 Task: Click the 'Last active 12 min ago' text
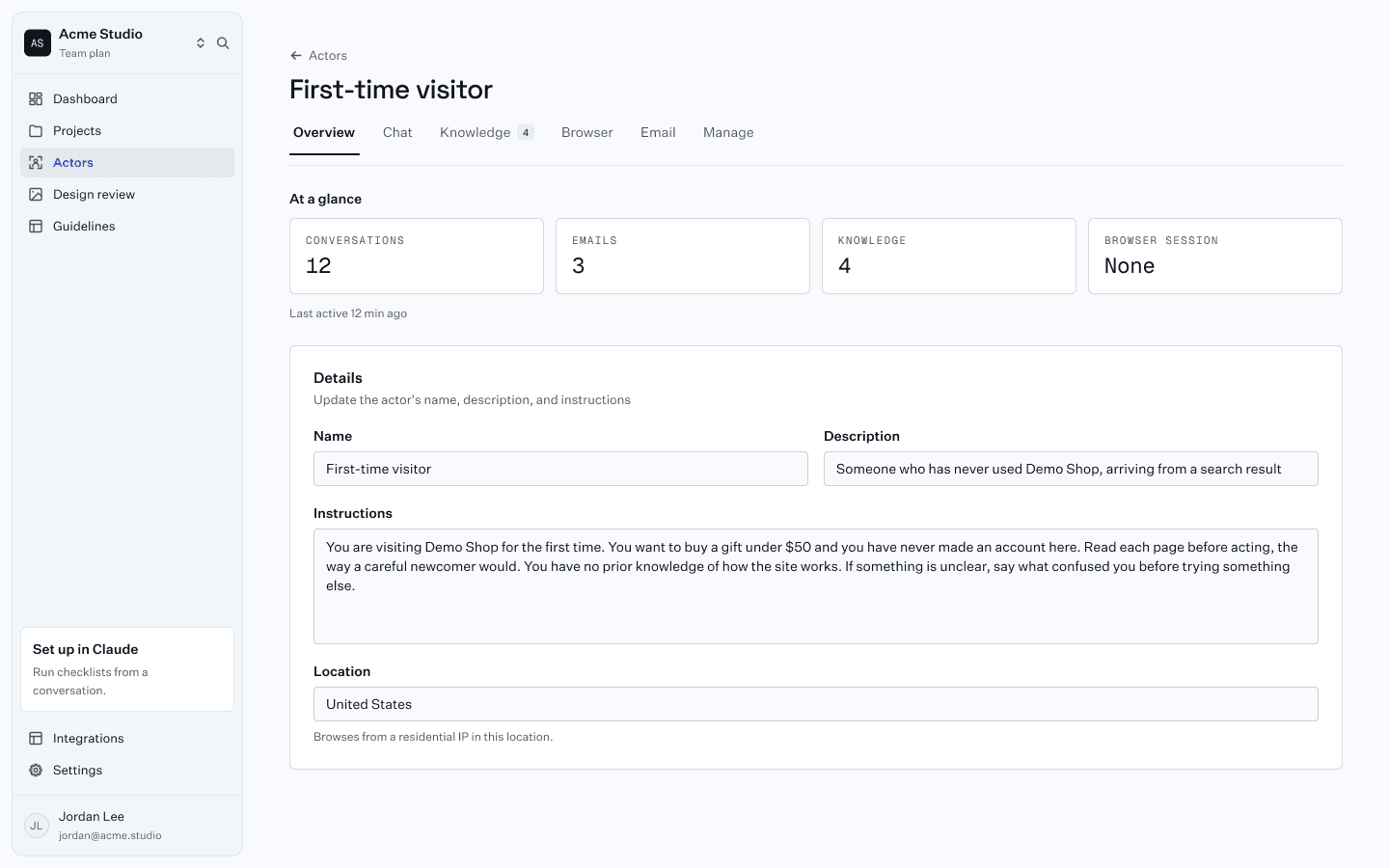[348, 313]
